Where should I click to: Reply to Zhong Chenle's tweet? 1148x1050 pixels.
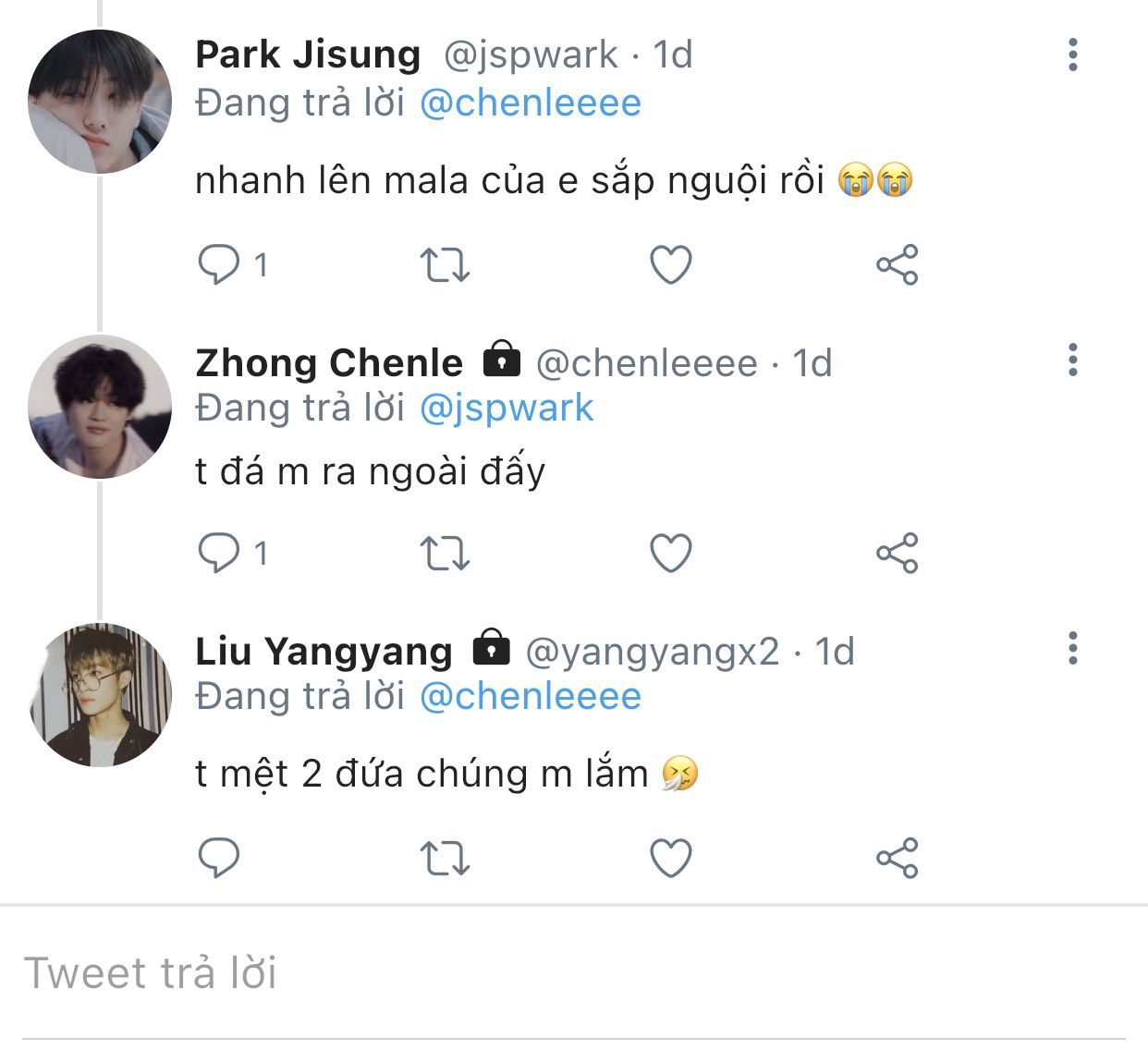[x=219, y=554]
